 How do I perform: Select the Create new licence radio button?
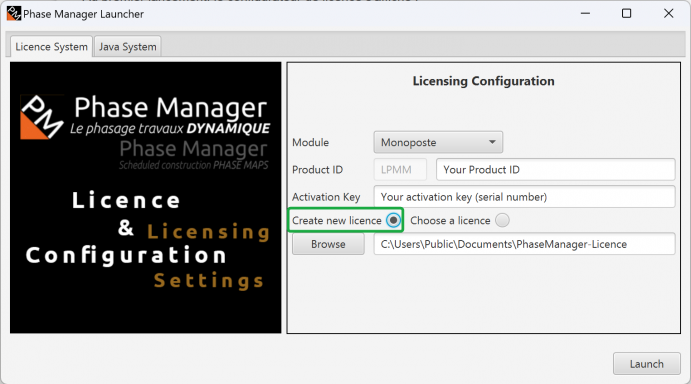[394, 220]
